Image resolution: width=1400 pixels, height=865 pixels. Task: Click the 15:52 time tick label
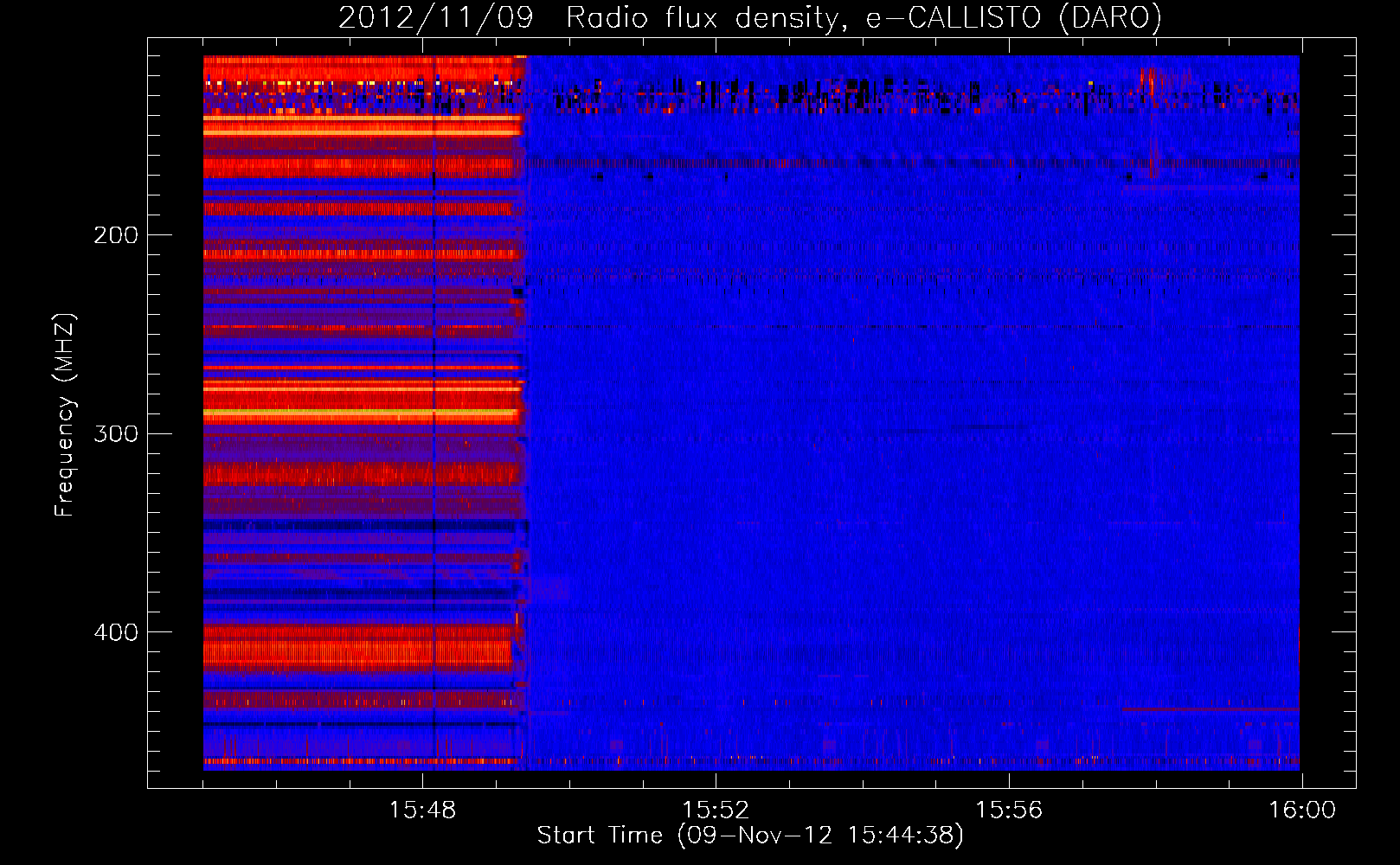(716, 811)
